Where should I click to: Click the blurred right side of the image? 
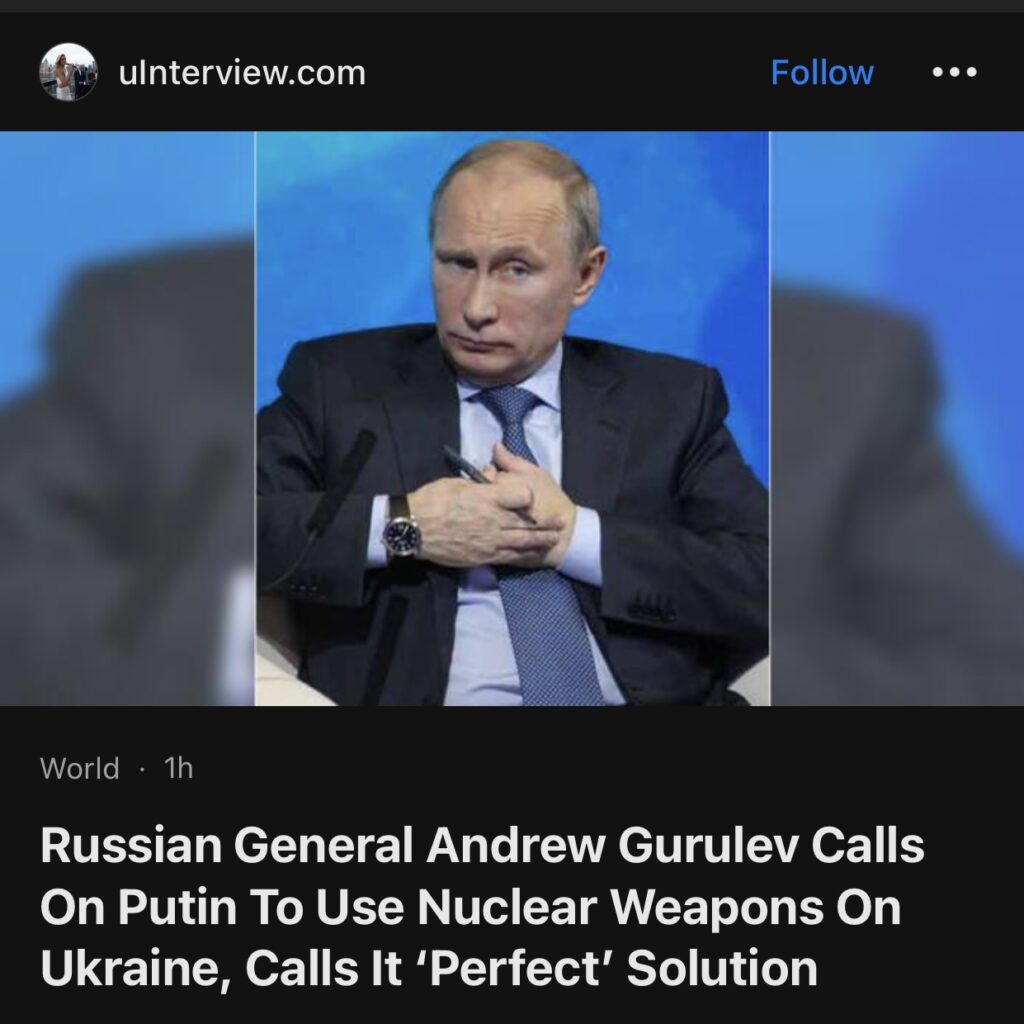click(897, 419)
